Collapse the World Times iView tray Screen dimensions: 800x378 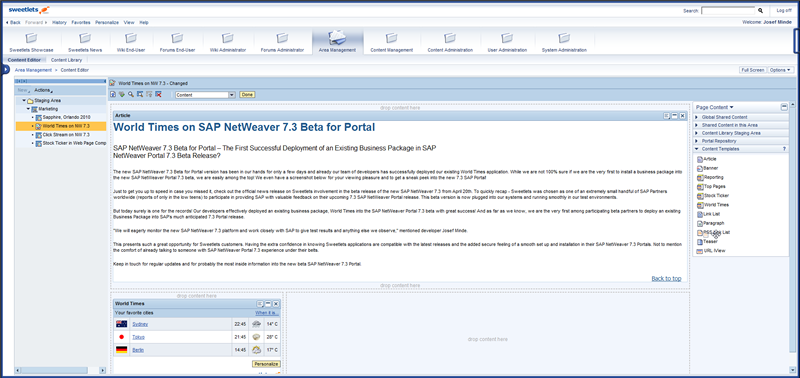pyautogui.click(x=268, y=304)
